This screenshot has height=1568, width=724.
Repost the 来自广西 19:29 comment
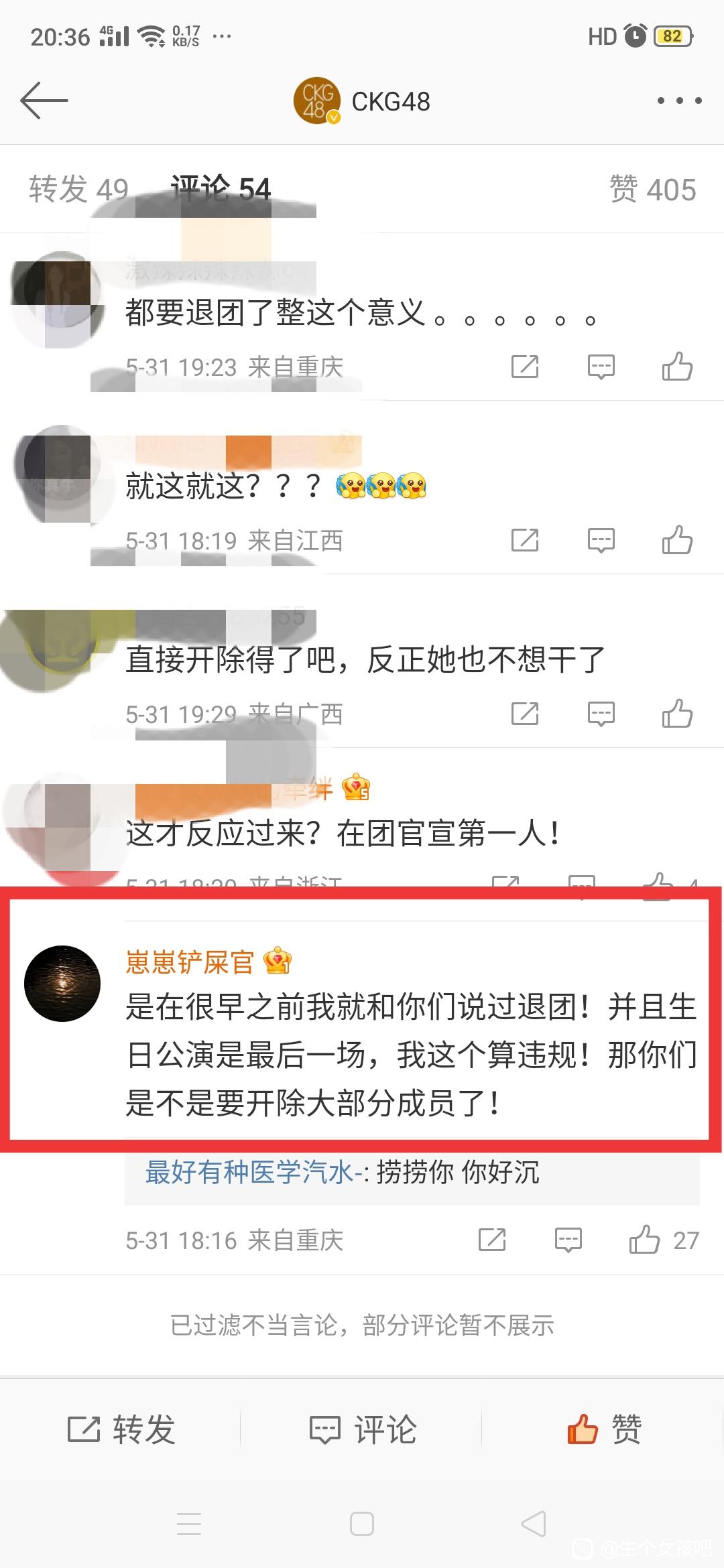(x=525, y=714)
